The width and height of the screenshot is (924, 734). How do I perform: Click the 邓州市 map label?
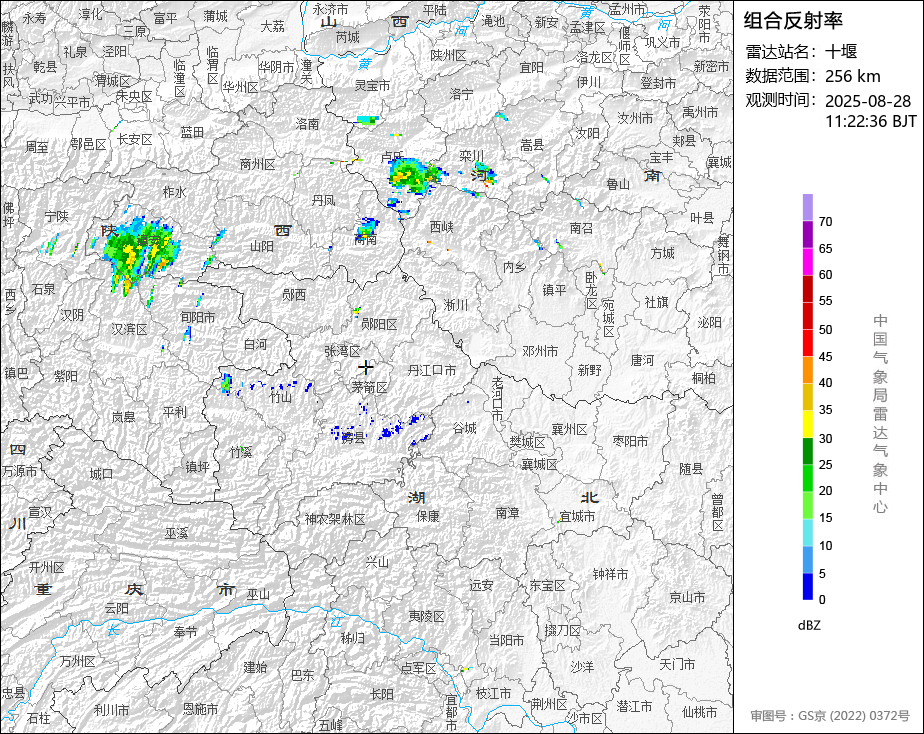click(540, 351)
